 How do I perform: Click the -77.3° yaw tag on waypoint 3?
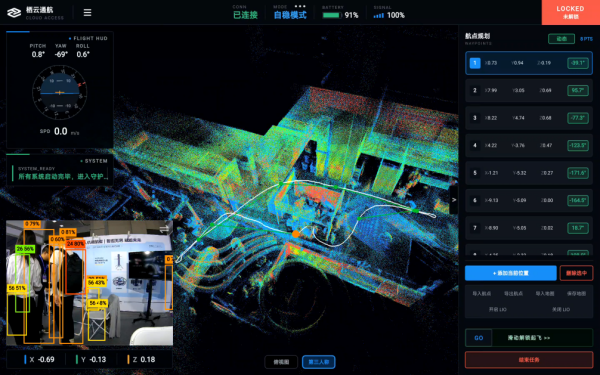click(578, 118)
